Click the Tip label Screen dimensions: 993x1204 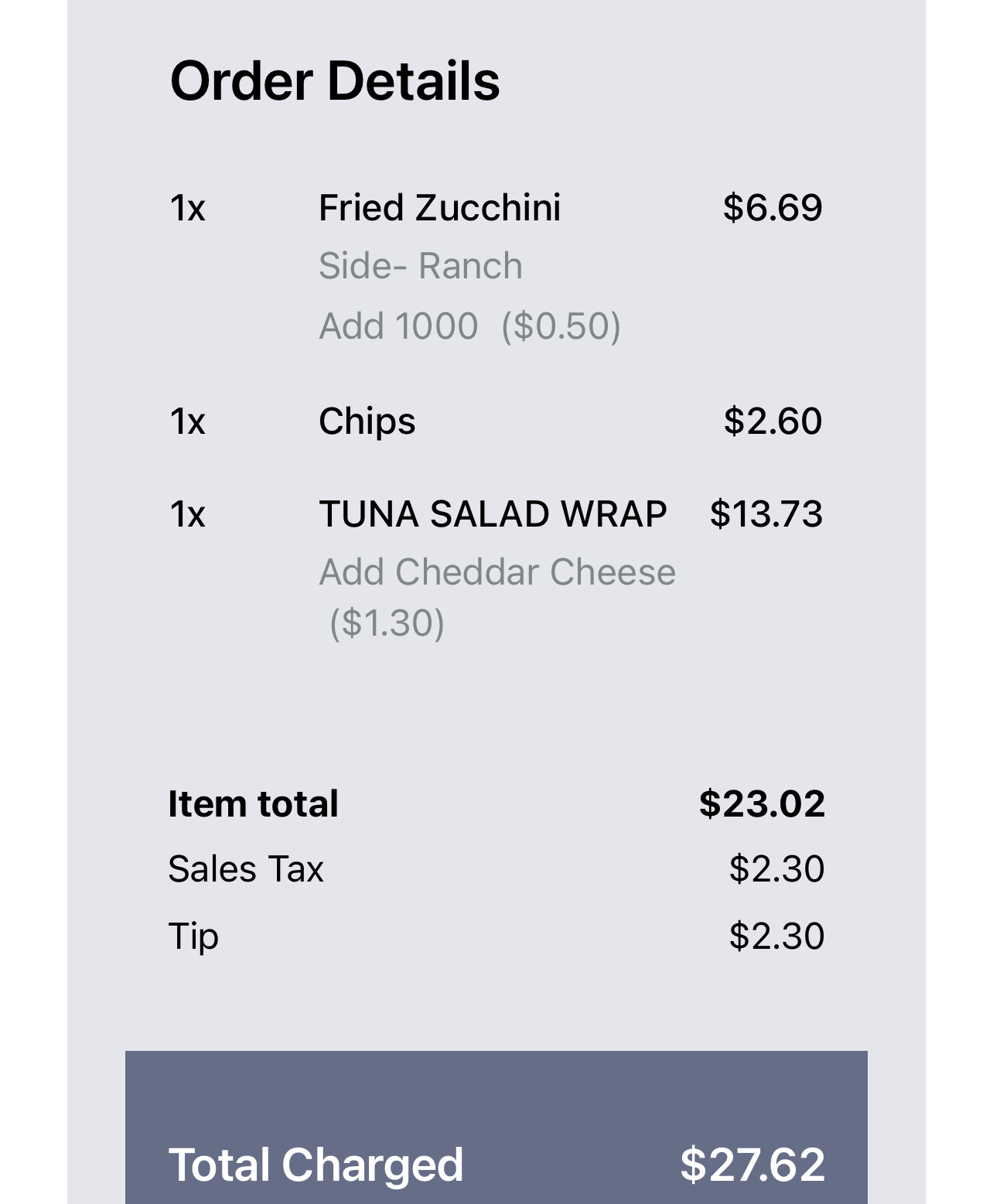(193, 936)
